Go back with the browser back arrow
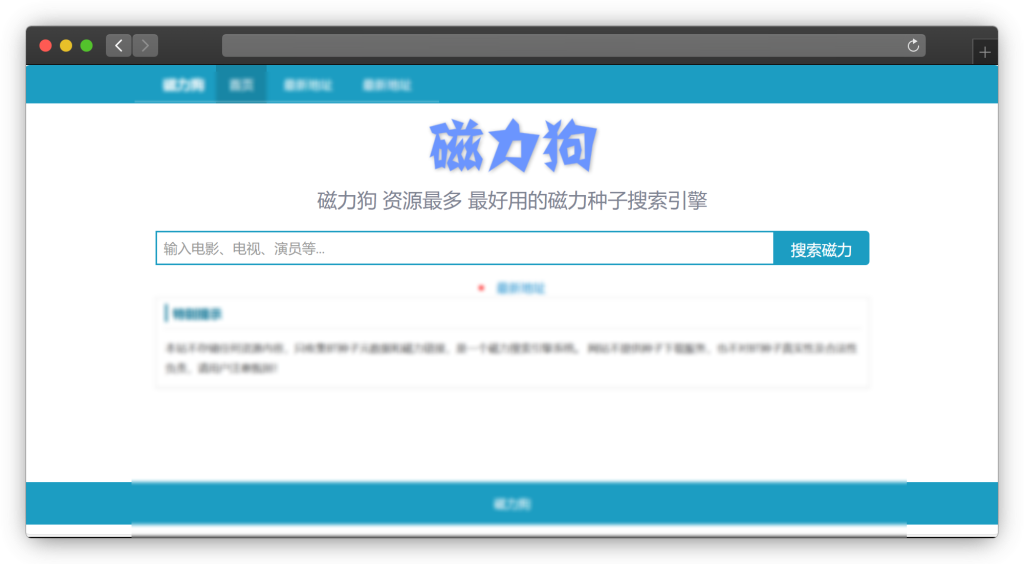 coord(119,46)
